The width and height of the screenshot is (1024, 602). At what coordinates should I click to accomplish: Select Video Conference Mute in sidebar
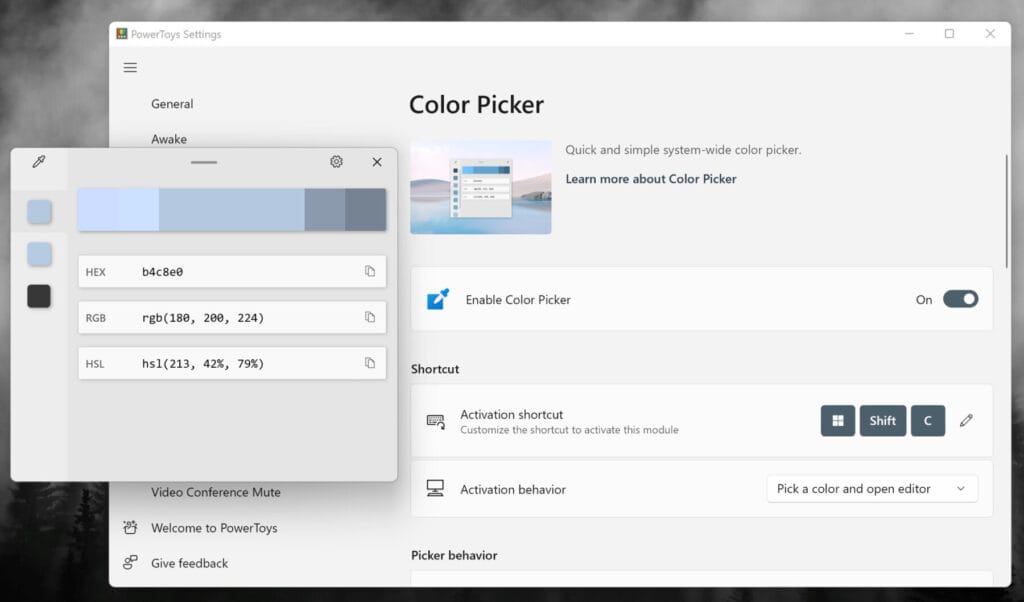tap(216, 492)
